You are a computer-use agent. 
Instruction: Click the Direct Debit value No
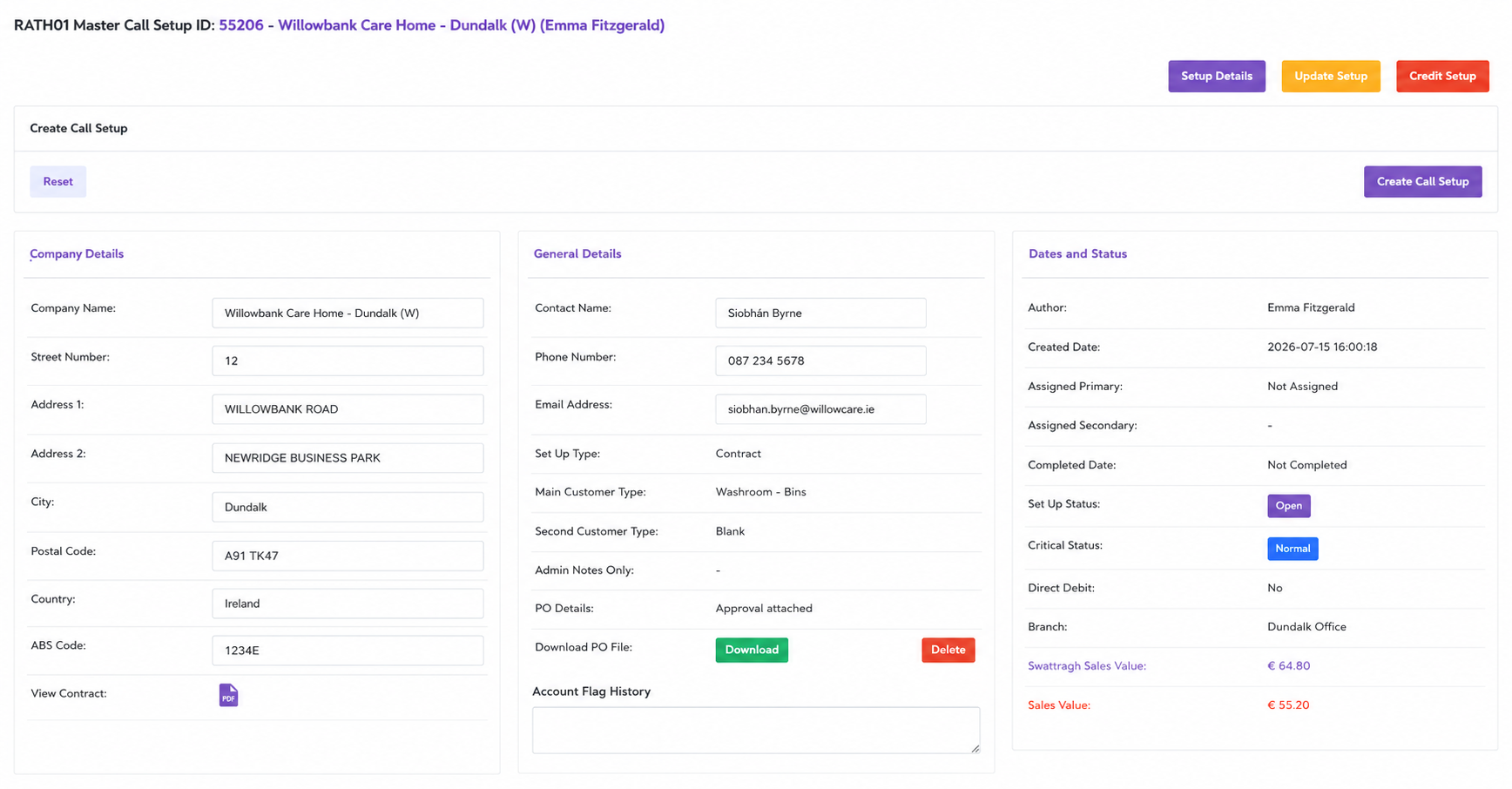click(x=1274, y=588)
